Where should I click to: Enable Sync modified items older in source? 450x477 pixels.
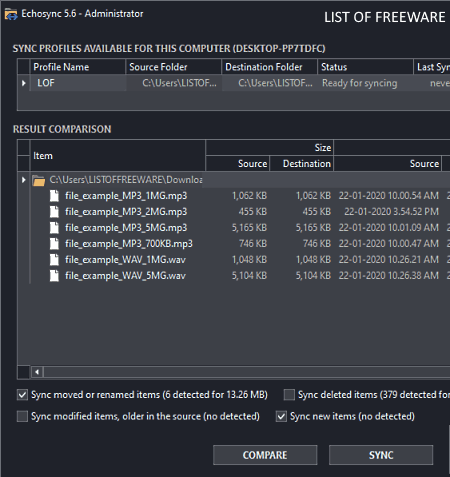pos(22,416)
